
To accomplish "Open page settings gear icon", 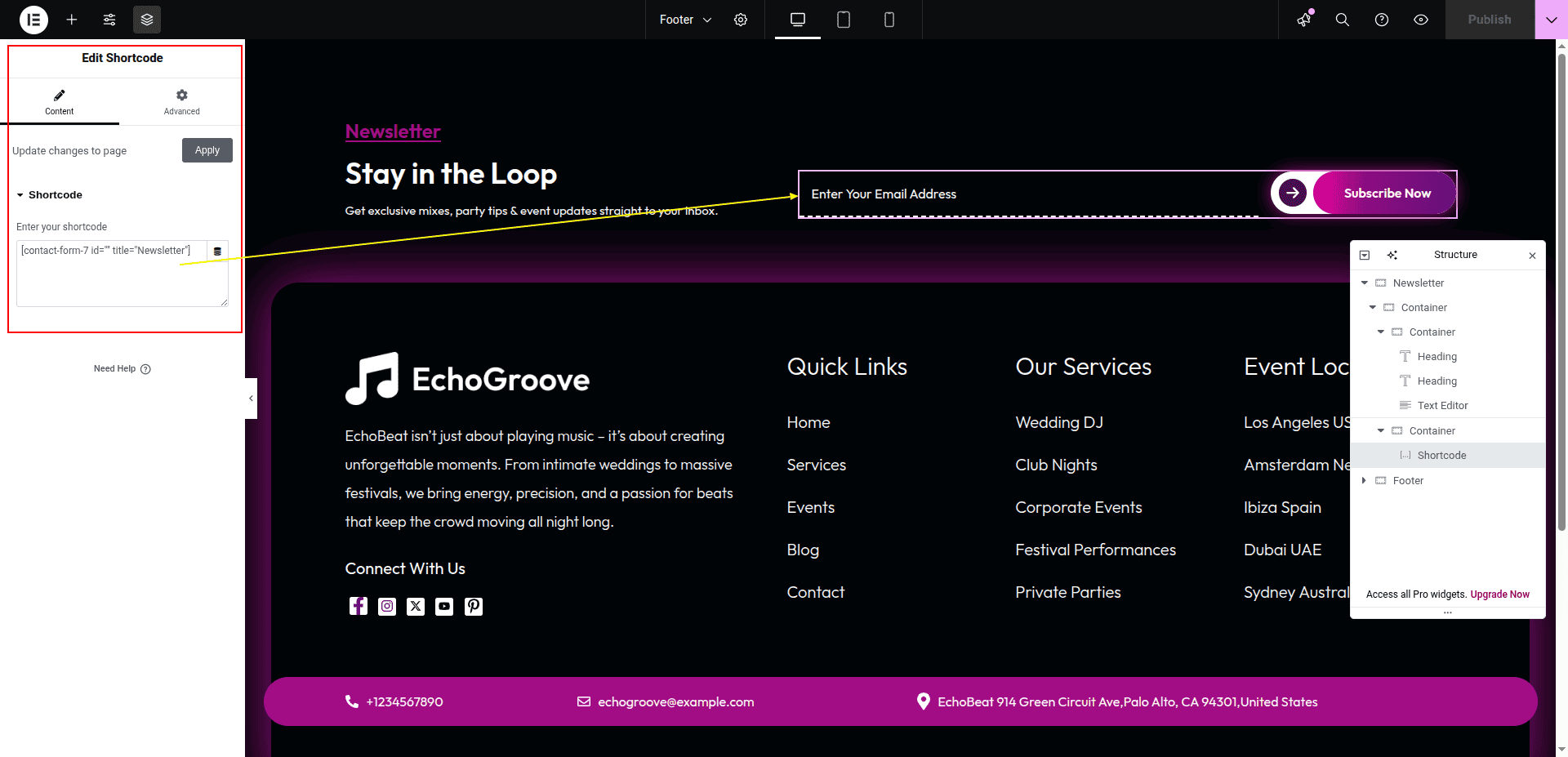I will [741, 20].
